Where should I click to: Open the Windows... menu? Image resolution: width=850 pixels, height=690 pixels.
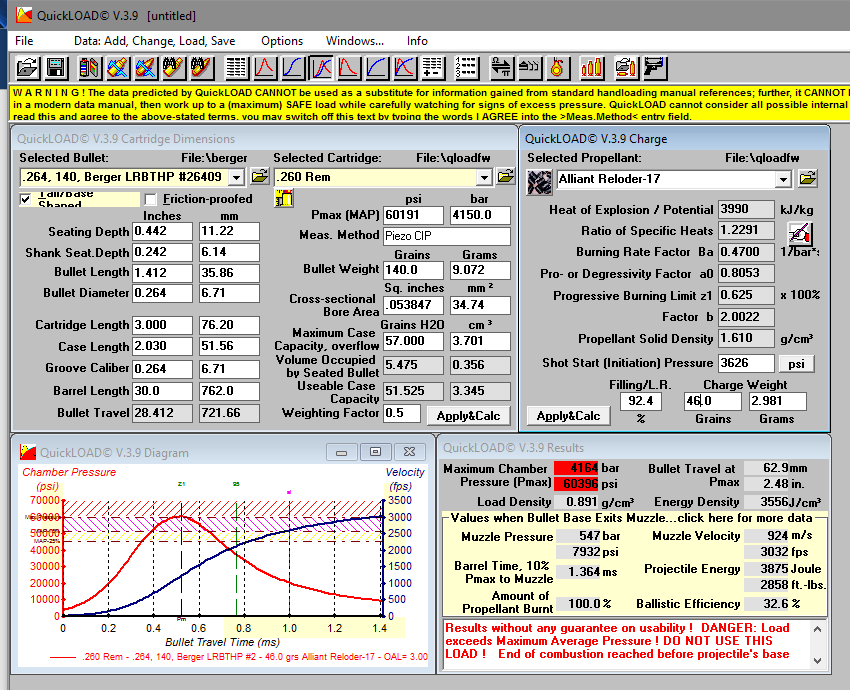point(355,41)
